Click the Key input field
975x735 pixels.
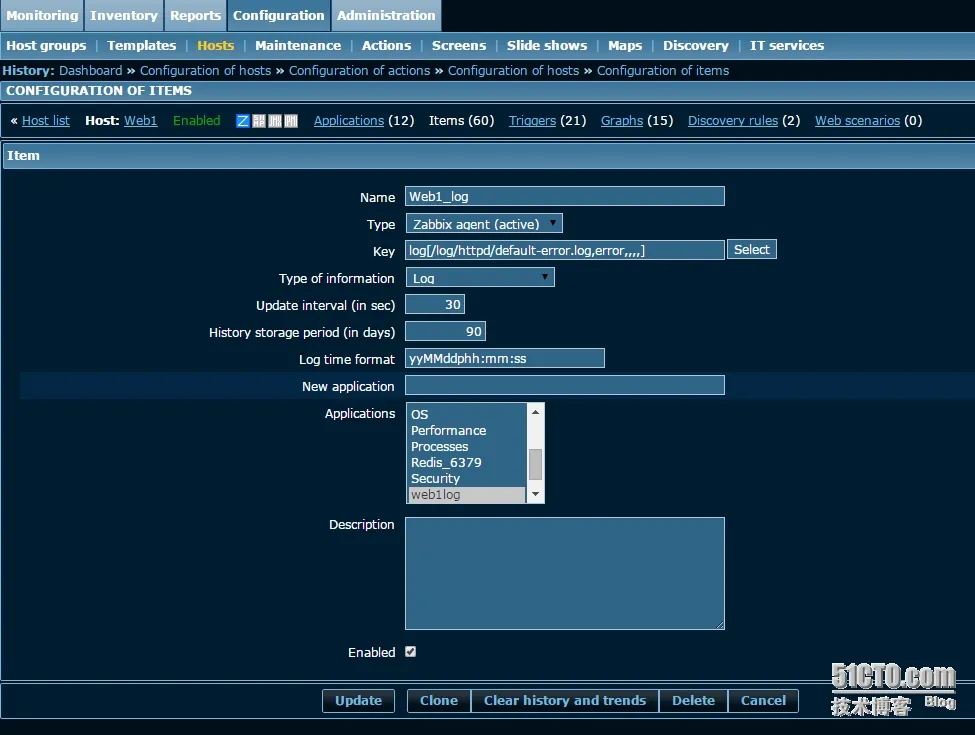(565, 250)
